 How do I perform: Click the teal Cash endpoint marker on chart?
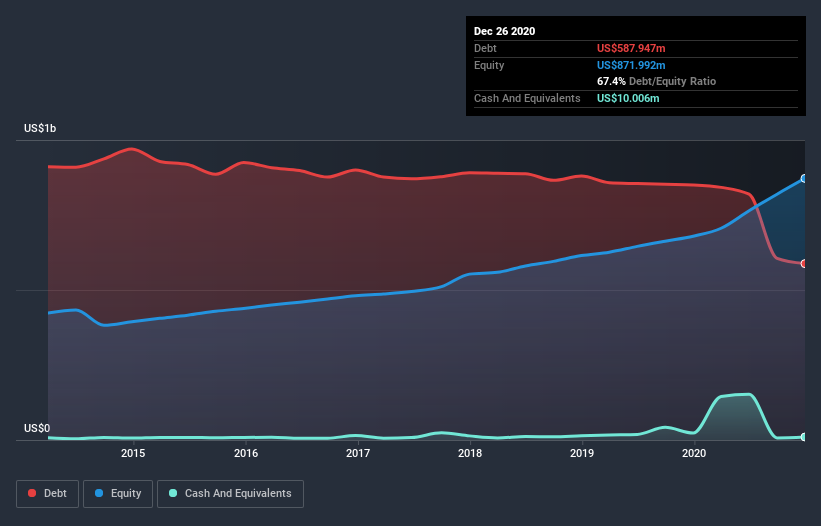point(804,437)
